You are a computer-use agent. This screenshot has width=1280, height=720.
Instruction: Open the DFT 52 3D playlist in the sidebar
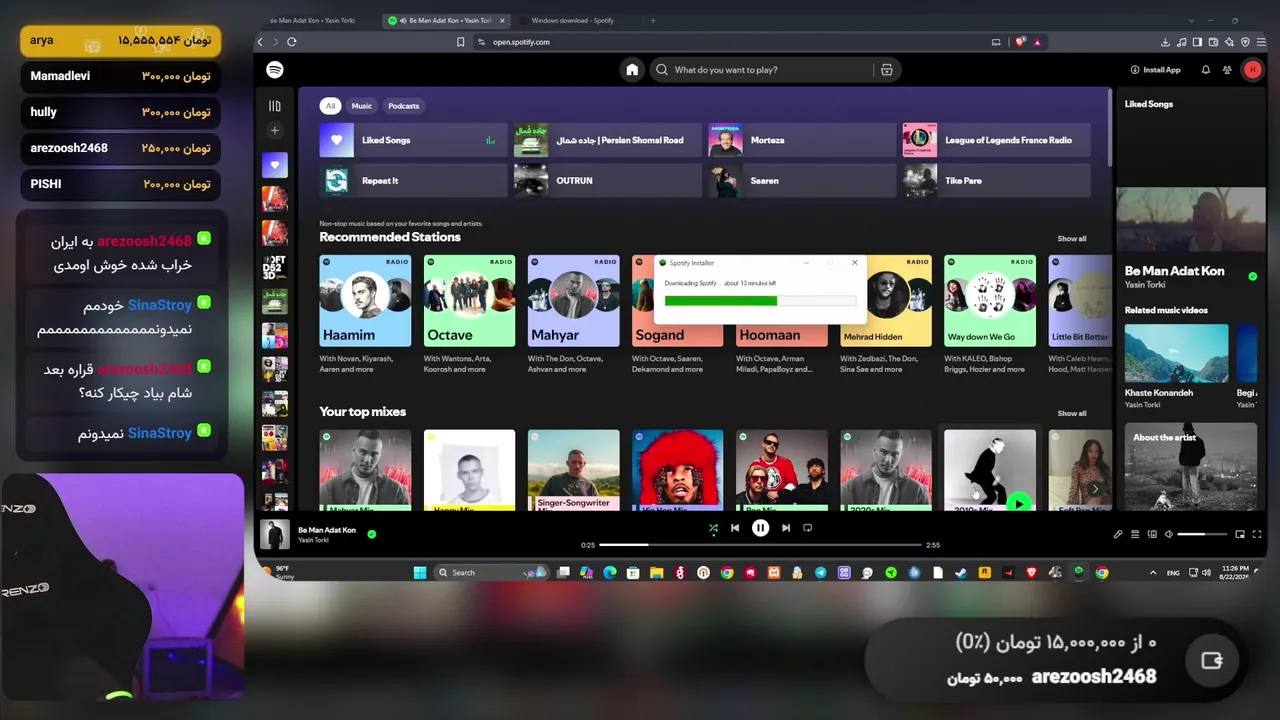click(274, 267)
